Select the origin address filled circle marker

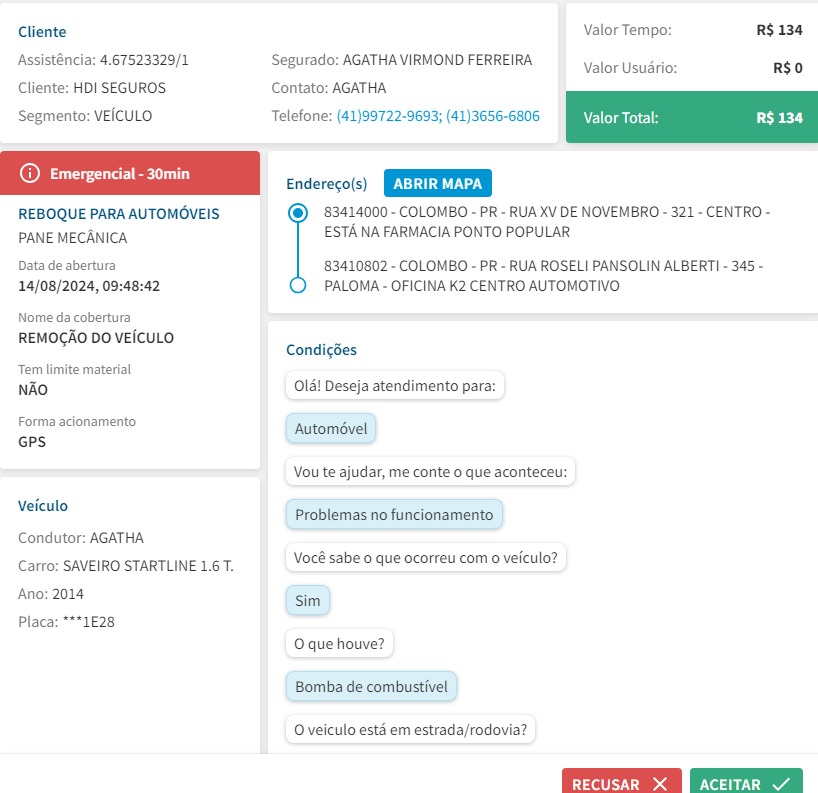[297, 213]
